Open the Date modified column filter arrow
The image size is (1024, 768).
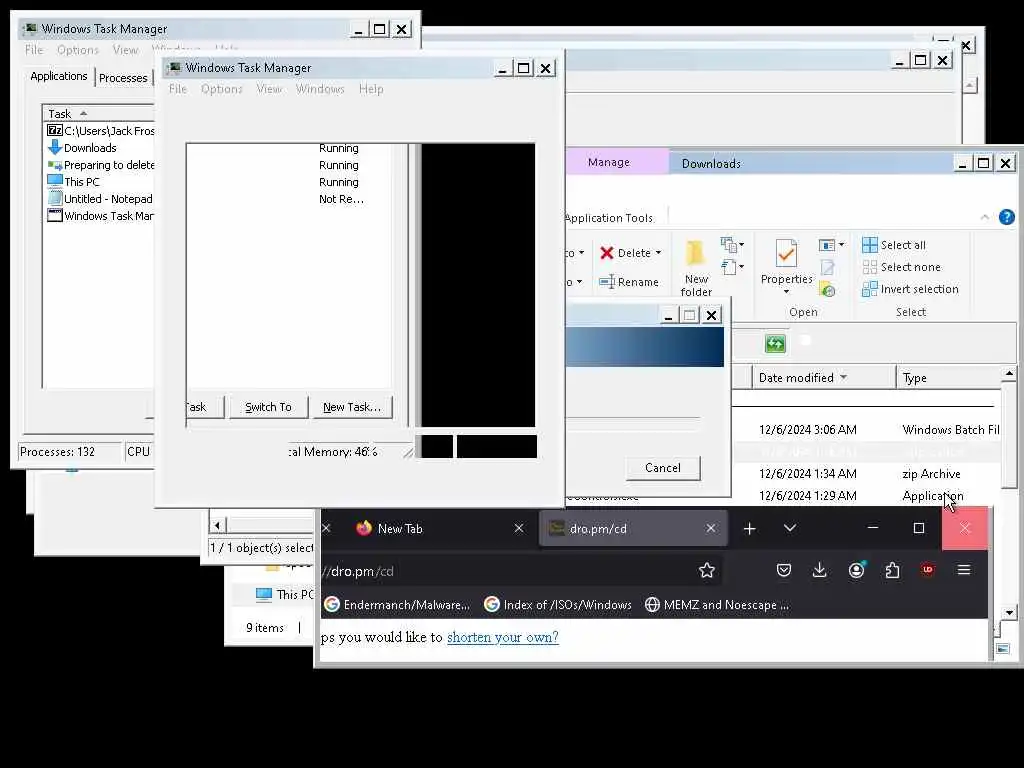click(843, 377)
